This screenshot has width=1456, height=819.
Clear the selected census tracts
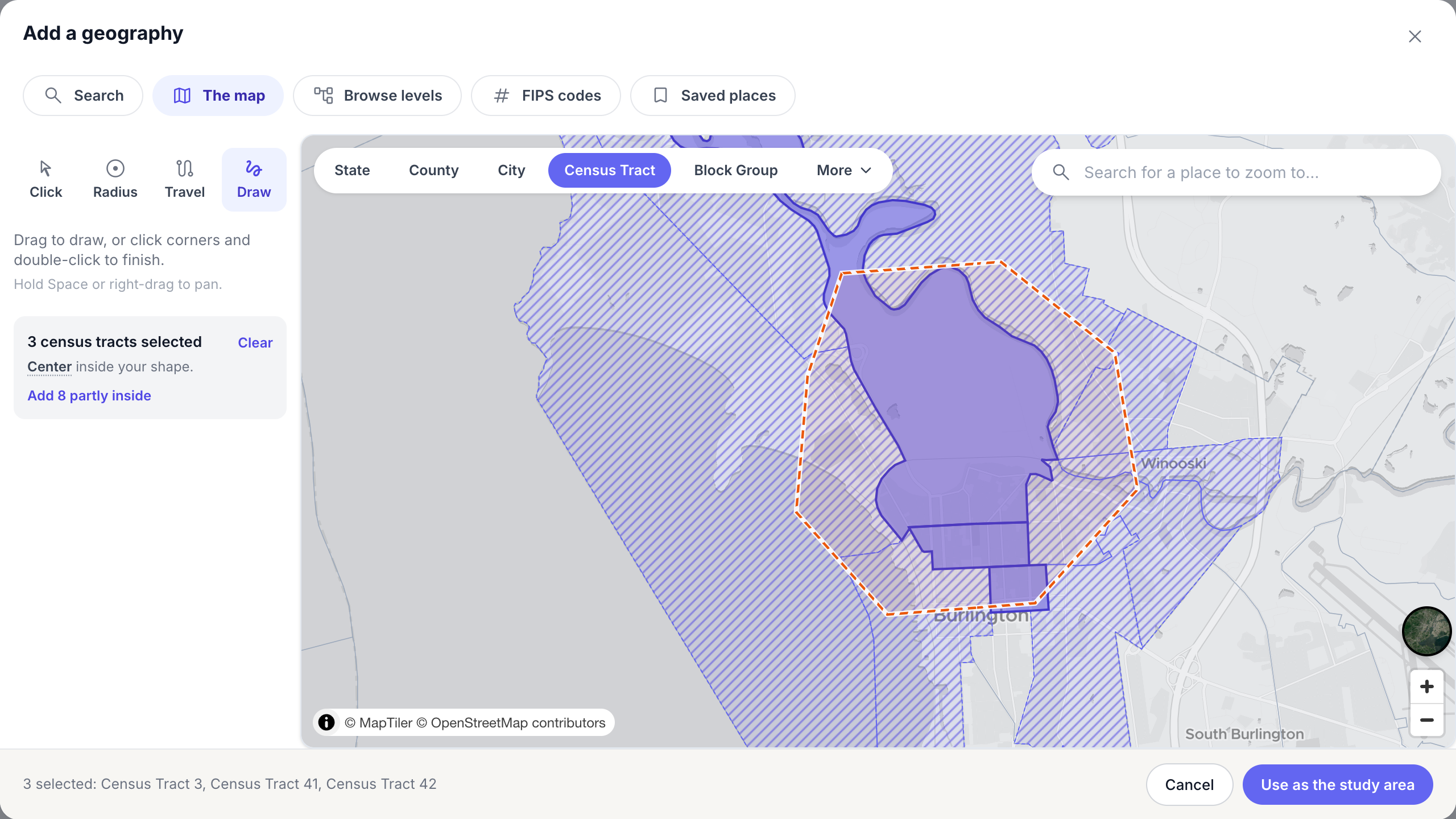coord(255,342)
